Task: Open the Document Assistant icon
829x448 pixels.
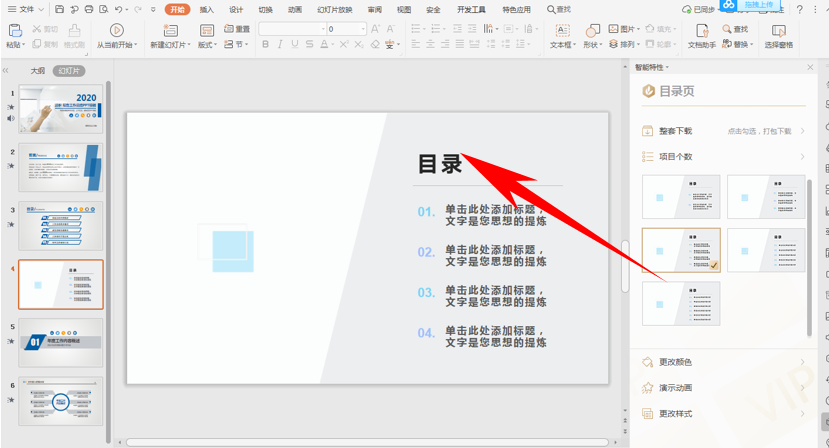Action: click(x=702, y=31)
